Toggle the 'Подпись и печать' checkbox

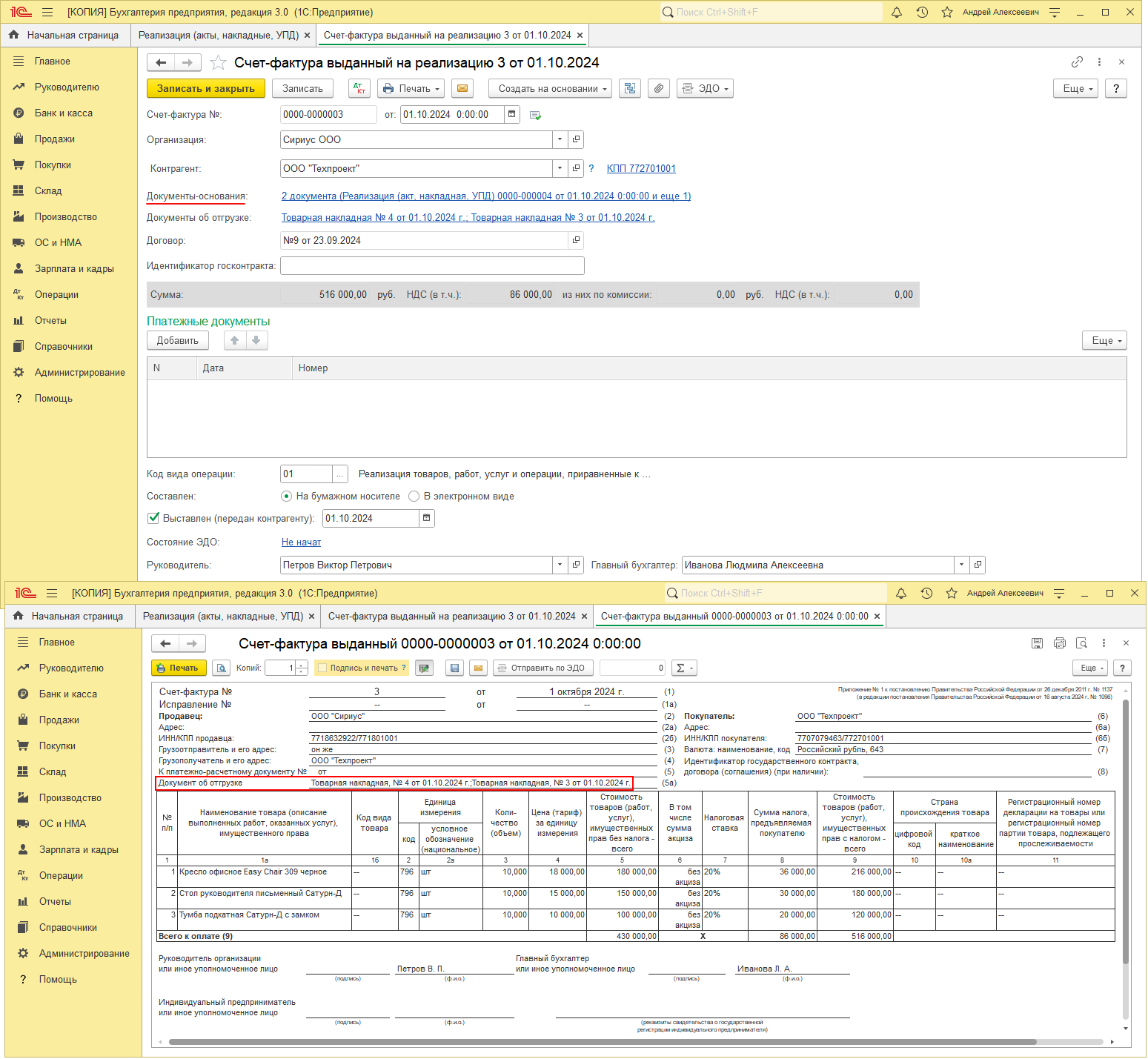322,668
